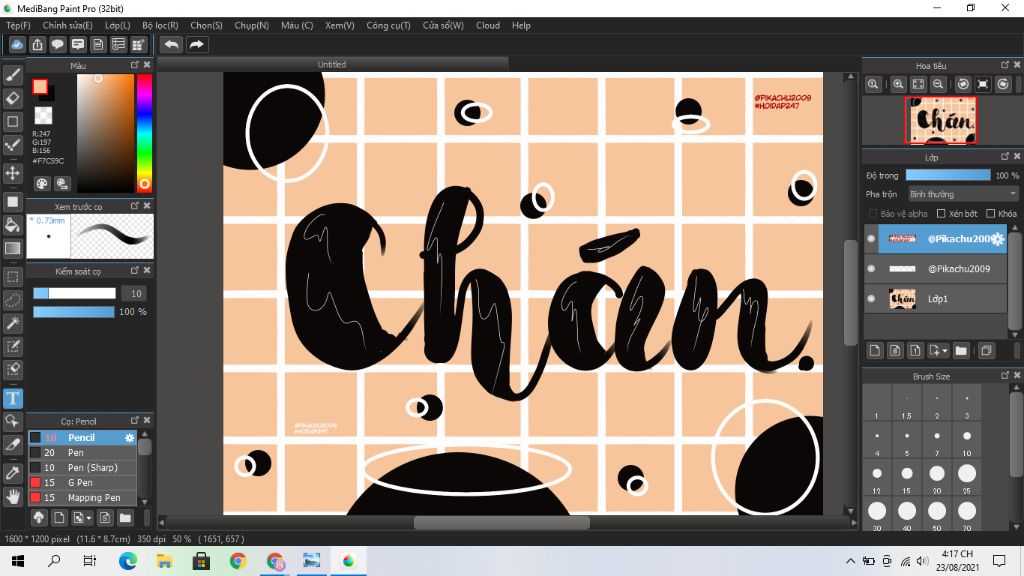Pop out the Brush Size panel

pyautogui.click(x=1005, y=376)
